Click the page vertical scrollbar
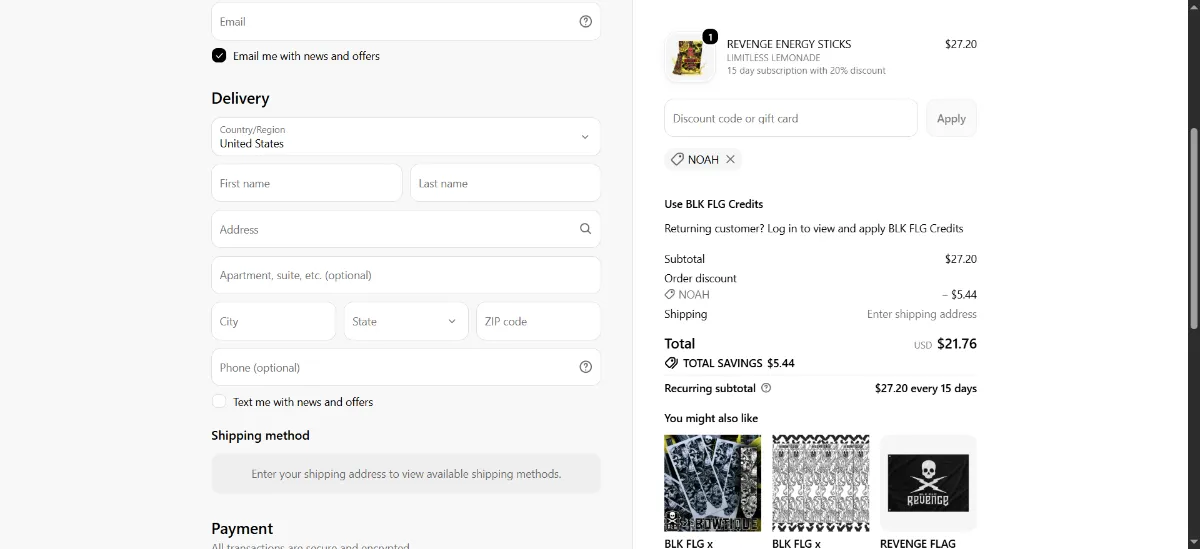Screen dimensions: 1200x549 (1193, 229)
